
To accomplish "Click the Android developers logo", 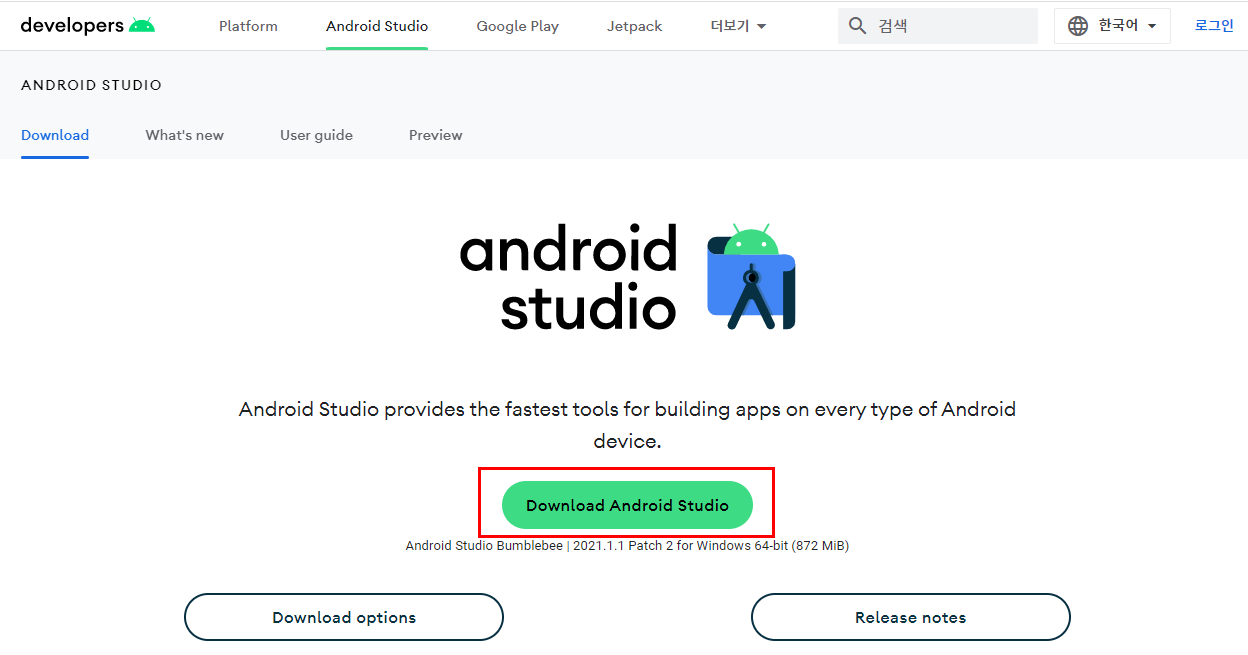I will (88, 25).
